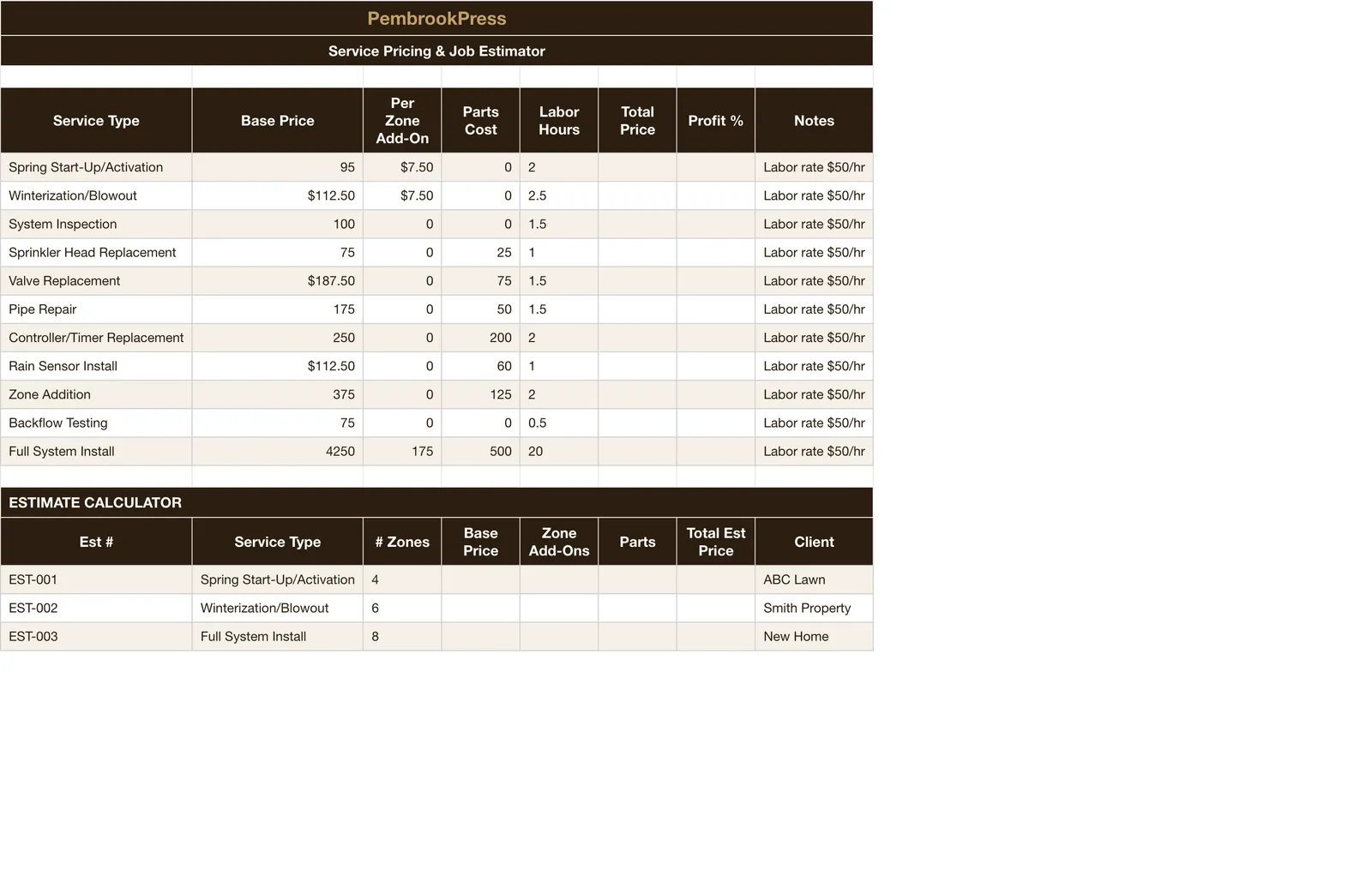Select the Winterization/Blowout cell in pricing table
The width and height of the screenshot is (1372, 882).
click(x=96, y=195)
